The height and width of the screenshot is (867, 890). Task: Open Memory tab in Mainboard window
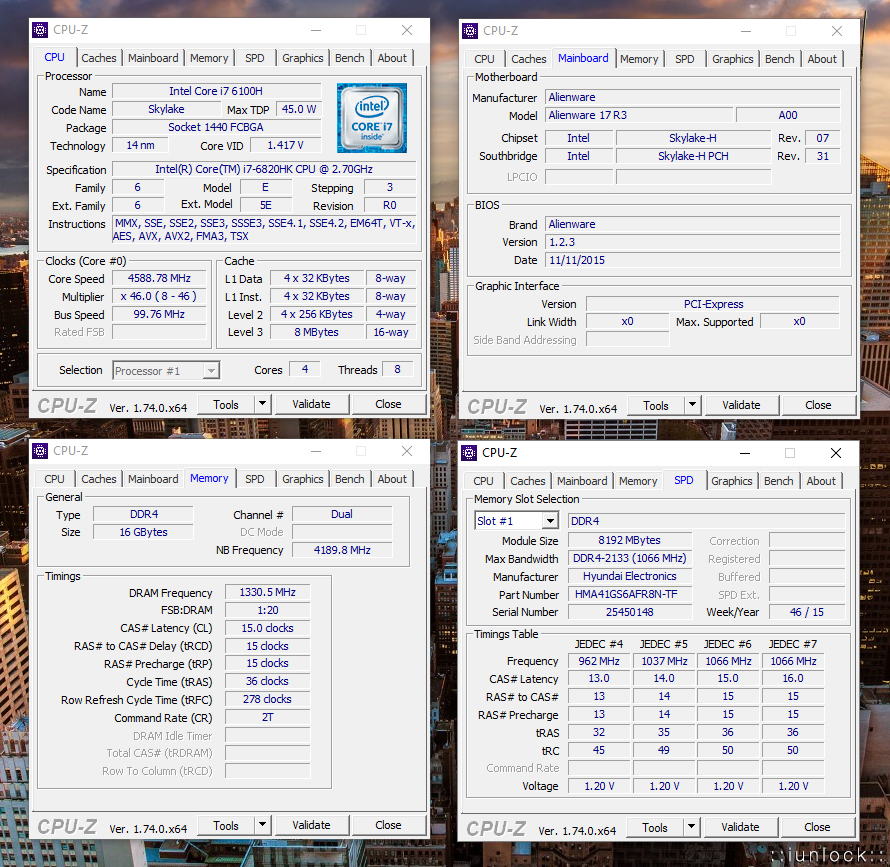pos(639,59)
